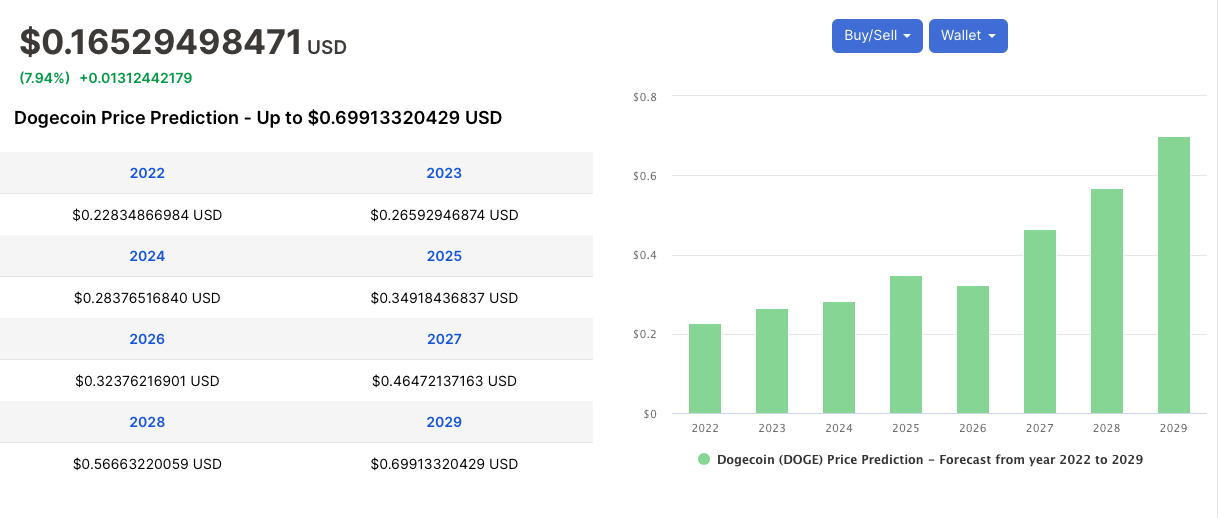Click the $0.6 y-axis label
Screen dimensions: 1218x518
pyautogui.click(x=645, y=176)
